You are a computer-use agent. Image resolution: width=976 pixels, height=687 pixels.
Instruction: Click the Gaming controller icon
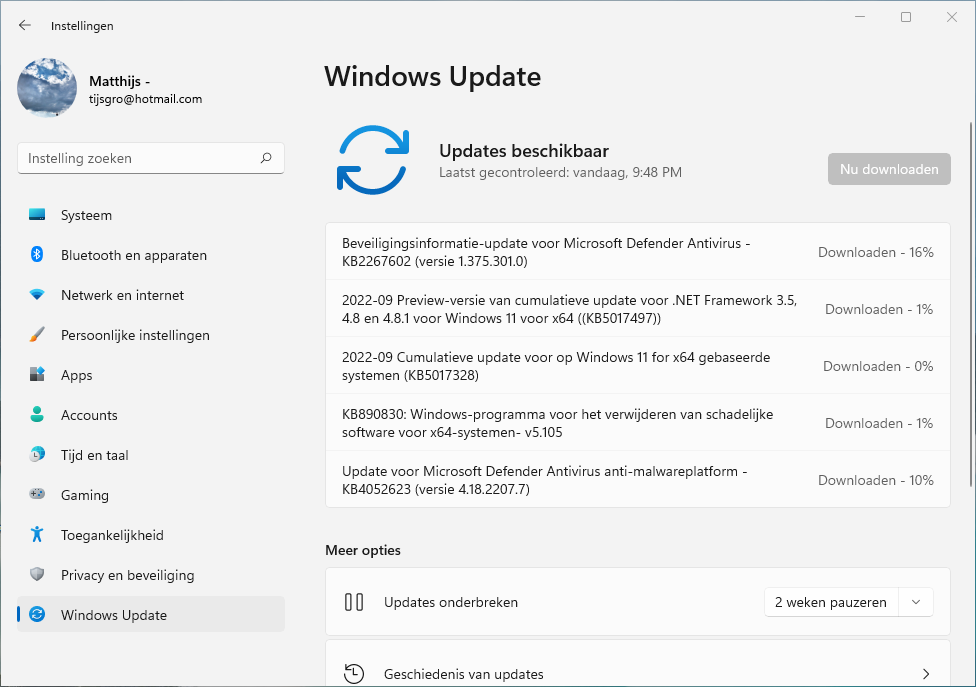click(37, 495)
